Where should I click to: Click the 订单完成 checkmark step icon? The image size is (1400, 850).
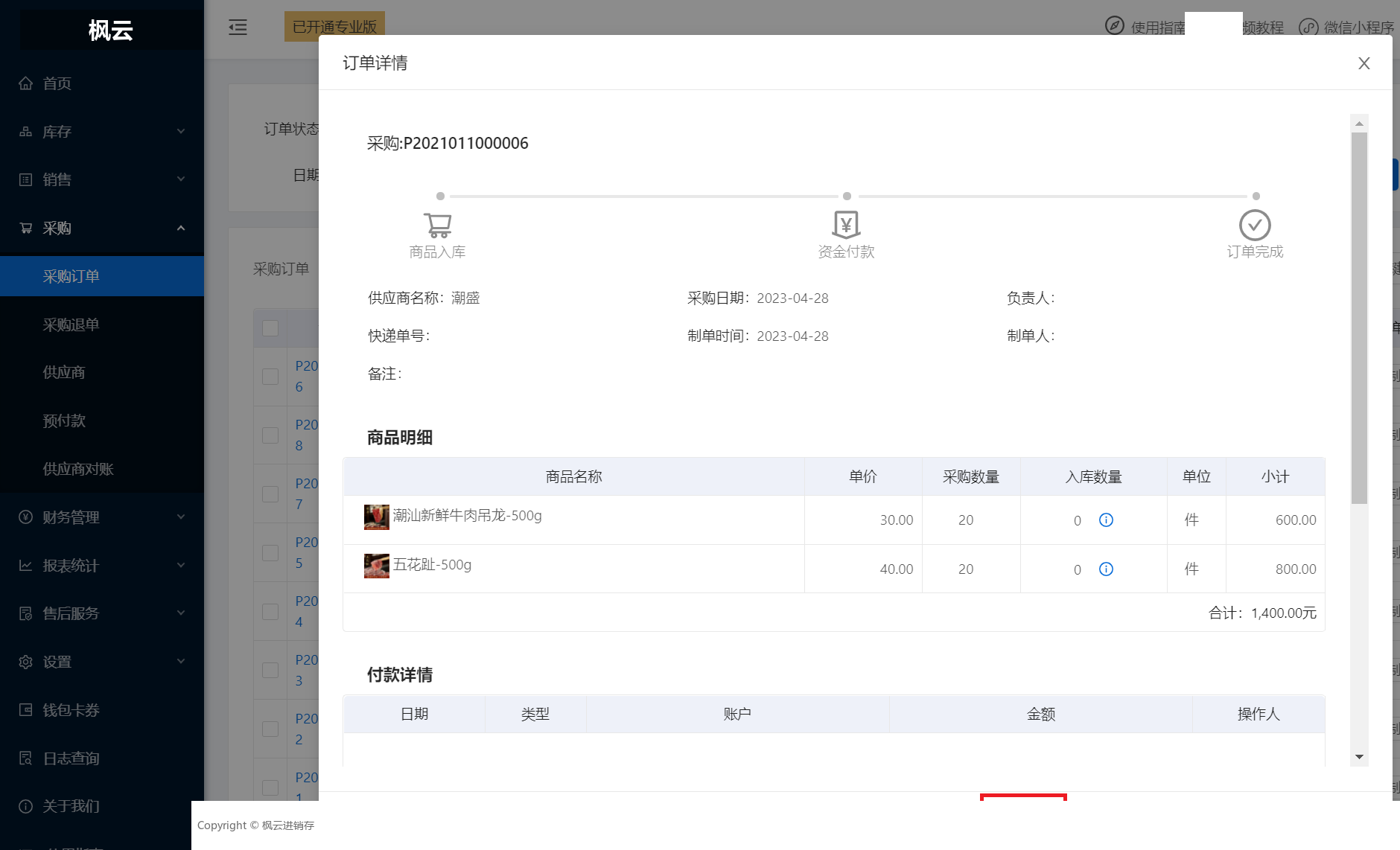1255,225
